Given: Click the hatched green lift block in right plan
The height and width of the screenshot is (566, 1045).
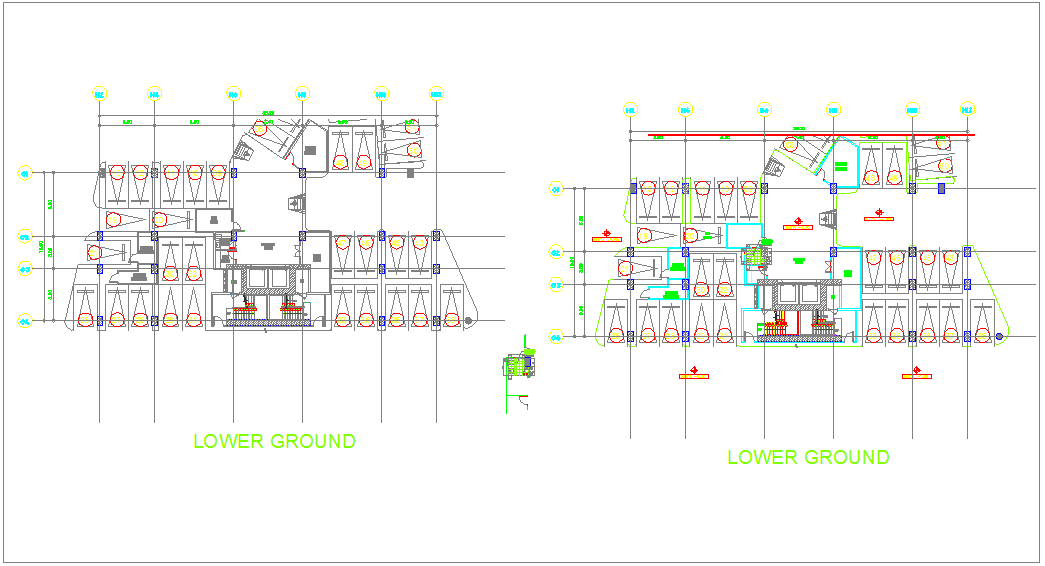Looking at the screenshot, I should (759, 257).
